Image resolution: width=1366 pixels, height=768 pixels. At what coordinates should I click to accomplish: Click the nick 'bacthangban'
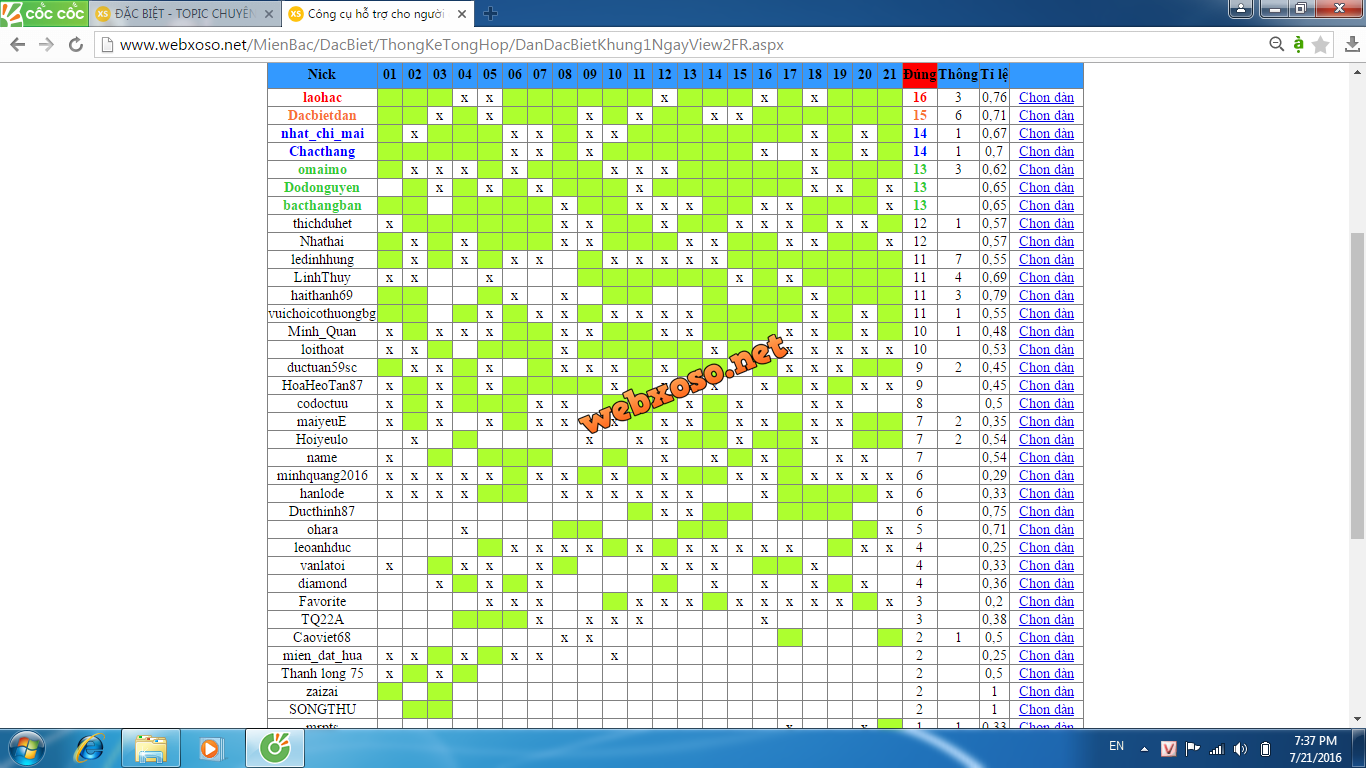tap(322, 205)
